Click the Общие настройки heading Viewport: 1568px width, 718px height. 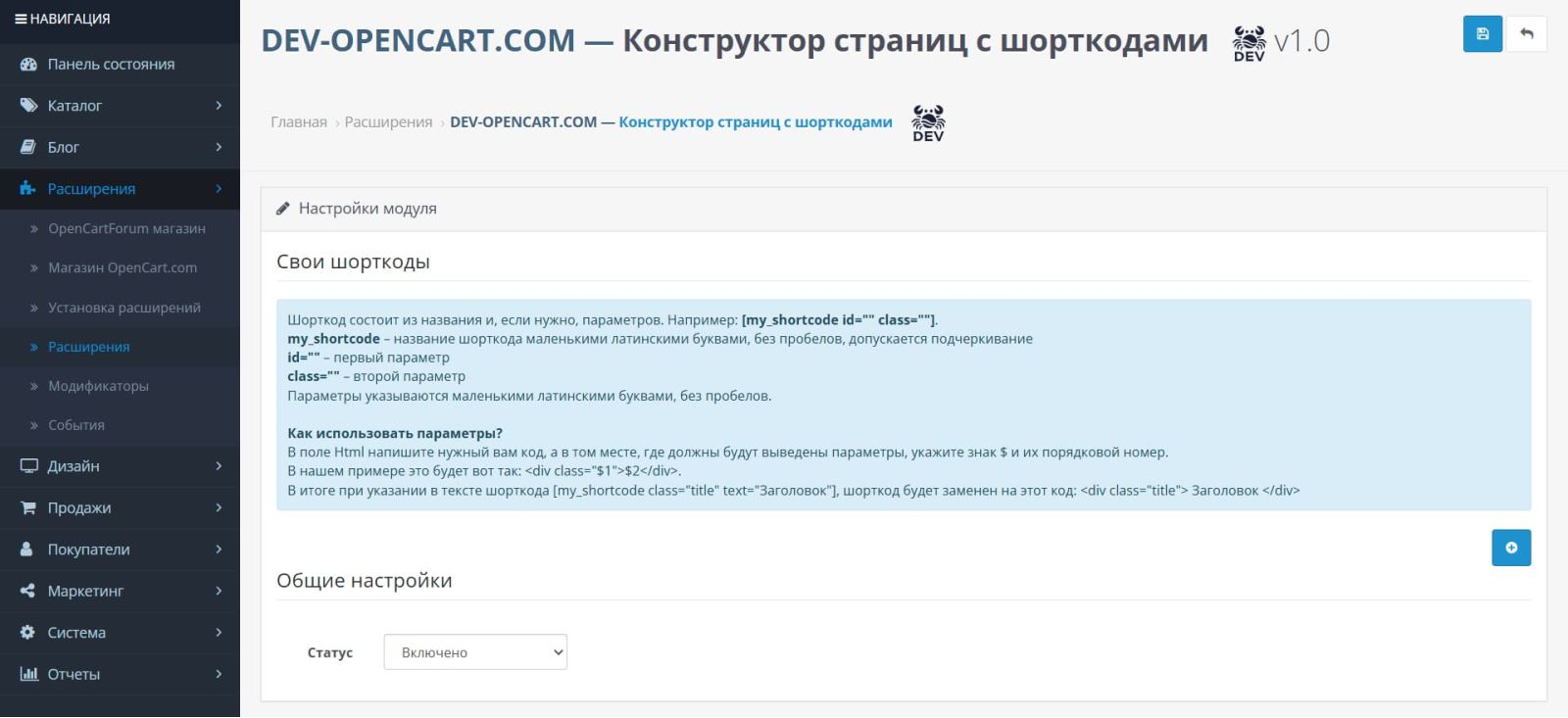click(x=365, y=580)
